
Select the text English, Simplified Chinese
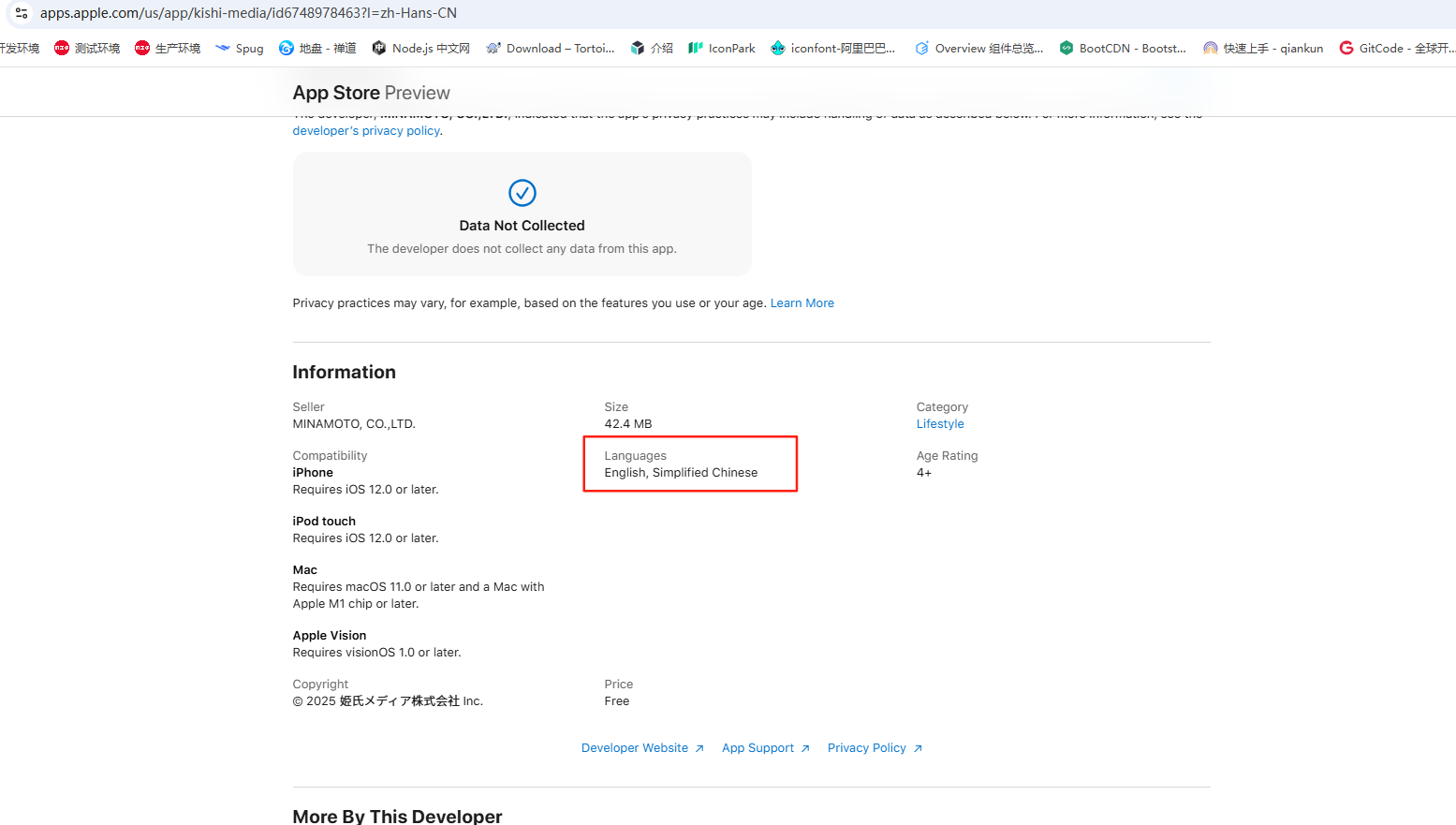pyautogui.click(x=681, y=473)
